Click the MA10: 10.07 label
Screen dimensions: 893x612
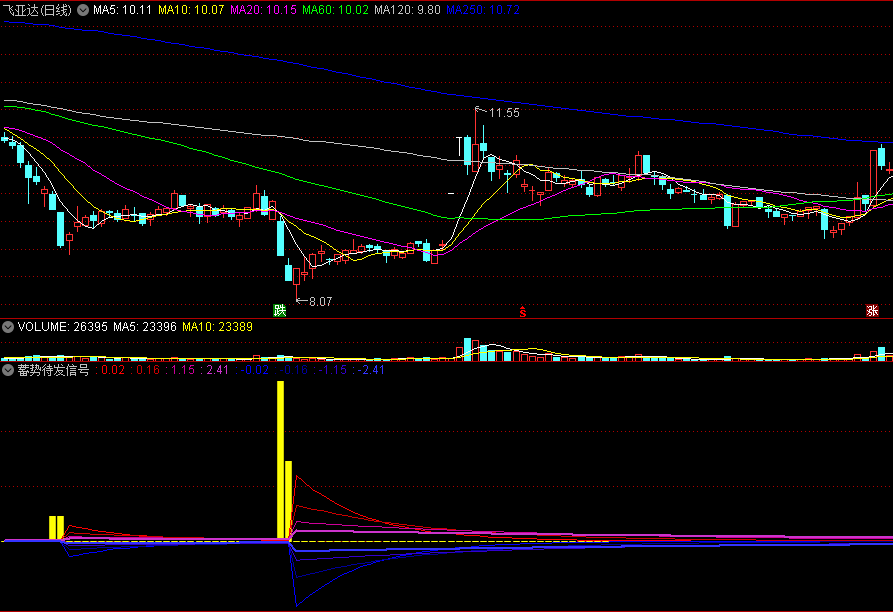(x=191, y=10)
